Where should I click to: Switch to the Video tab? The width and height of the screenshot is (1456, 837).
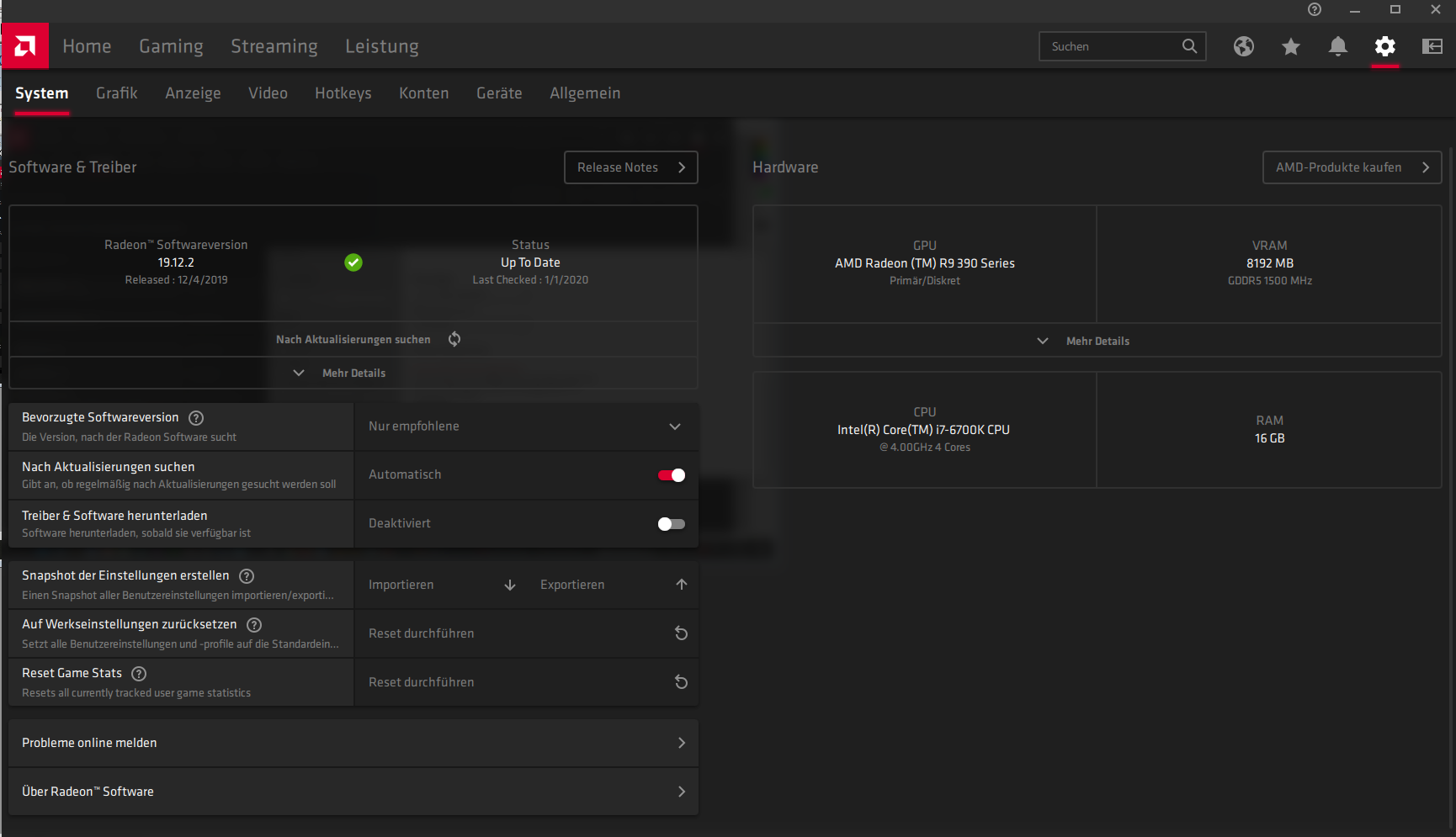coord(268,93)
